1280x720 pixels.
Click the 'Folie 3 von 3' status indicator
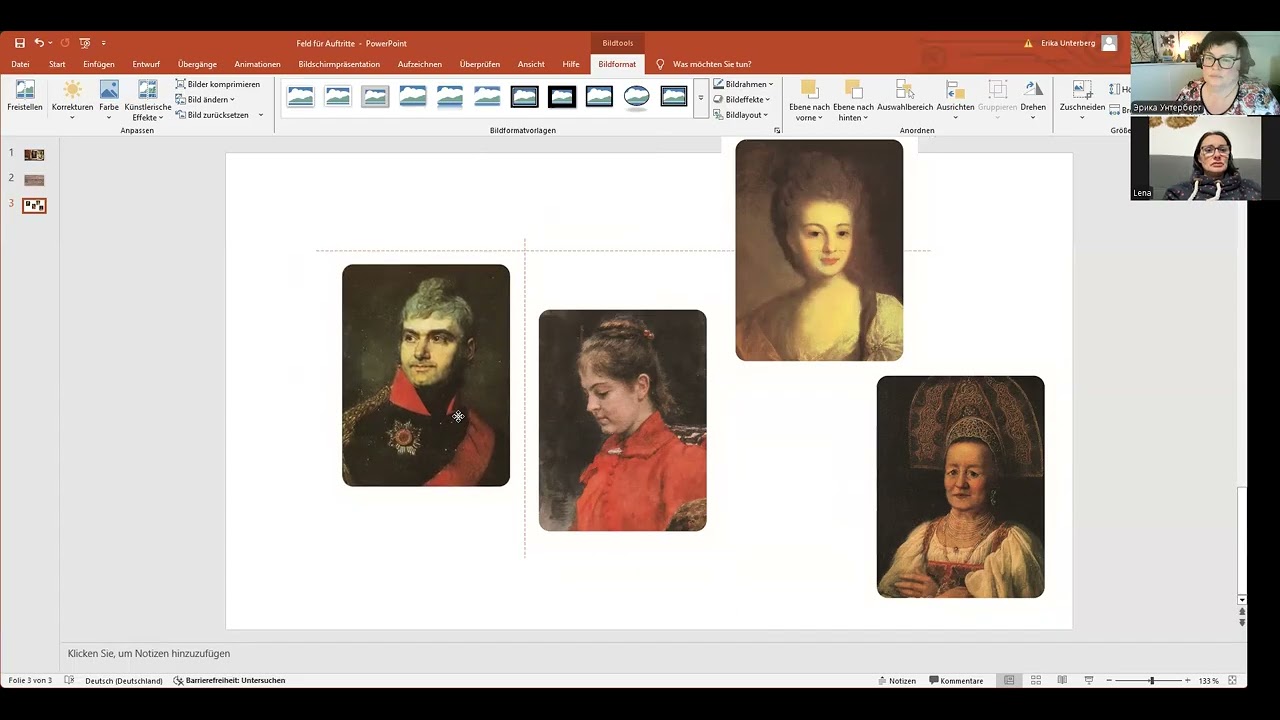click(x=30, y=681)
